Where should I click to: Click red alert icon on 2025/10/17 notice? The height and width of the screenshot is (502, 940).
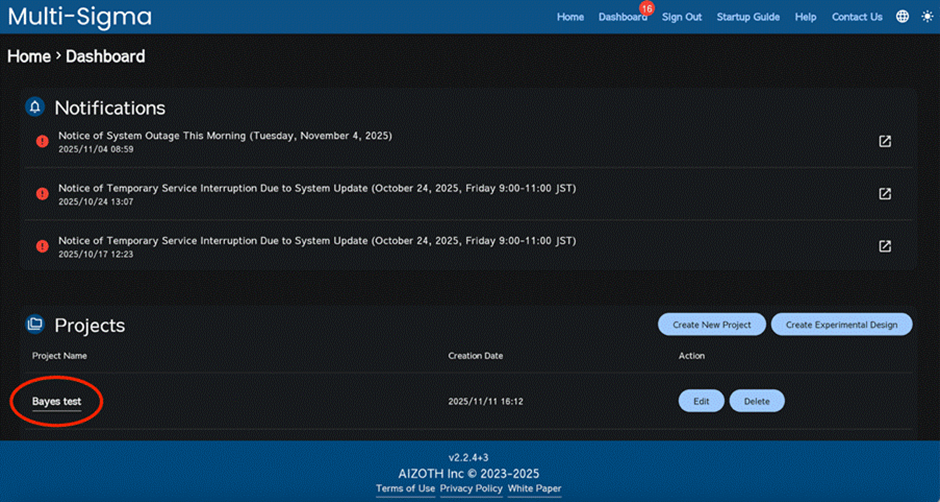(42, 246)
